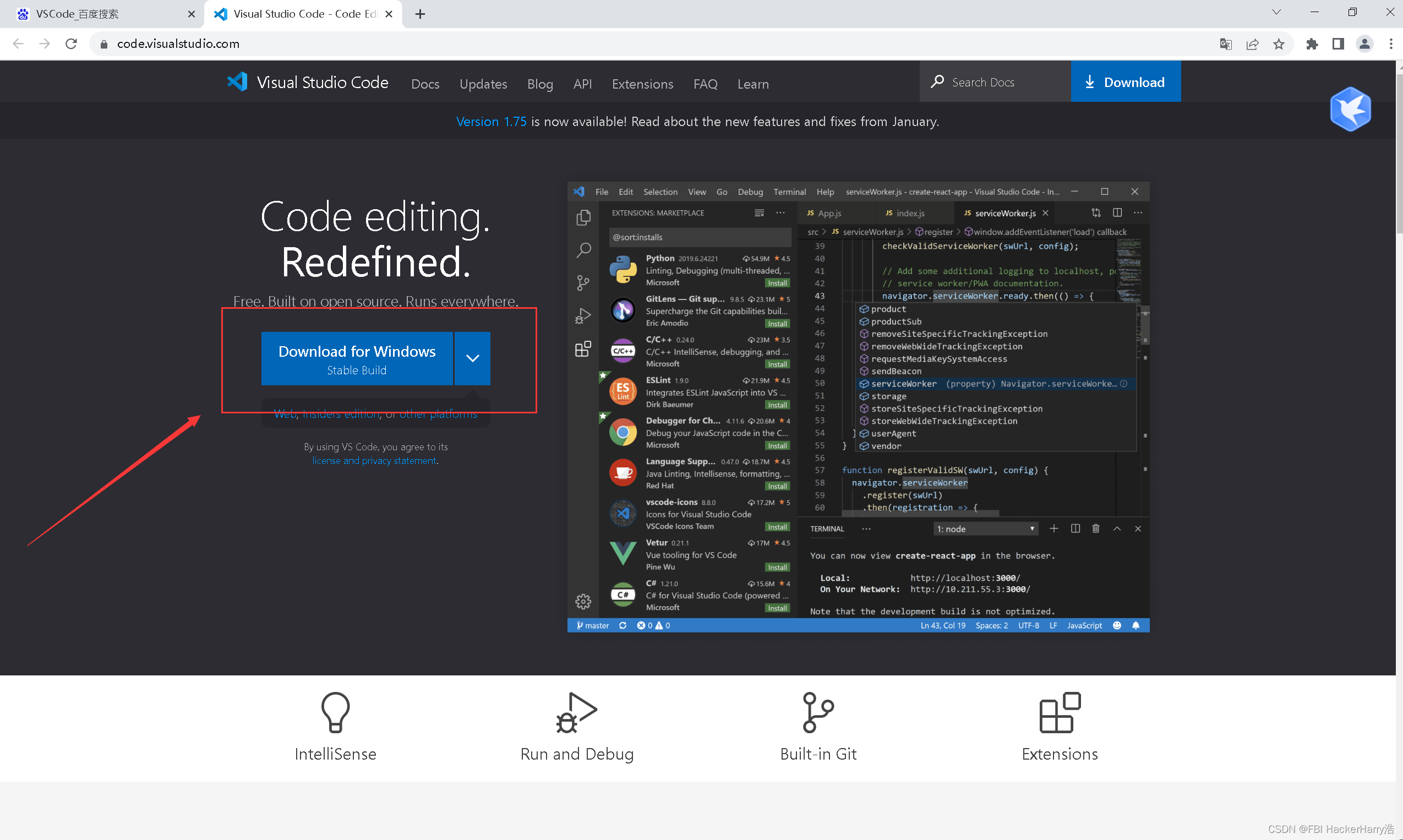Image resolution: width=1403 pixels, height=840 pixels.
Task: Click the browser translate page icon
Action: (x=1226, y=43)
